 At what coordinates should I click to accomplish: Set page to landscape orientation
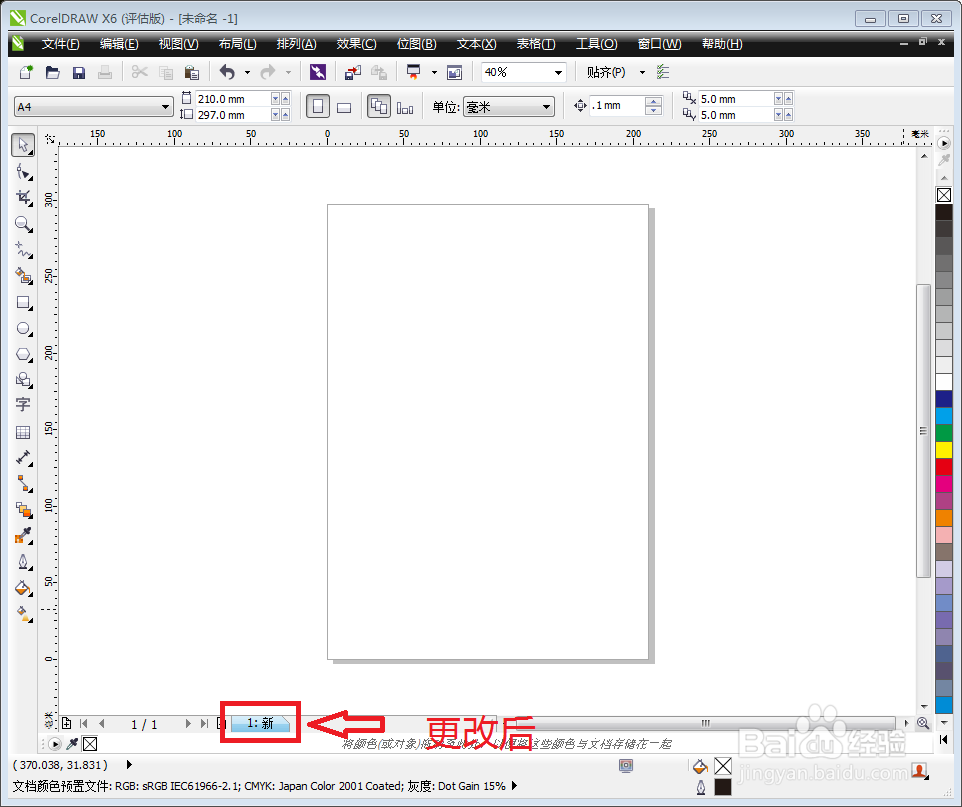pos(344,107)
